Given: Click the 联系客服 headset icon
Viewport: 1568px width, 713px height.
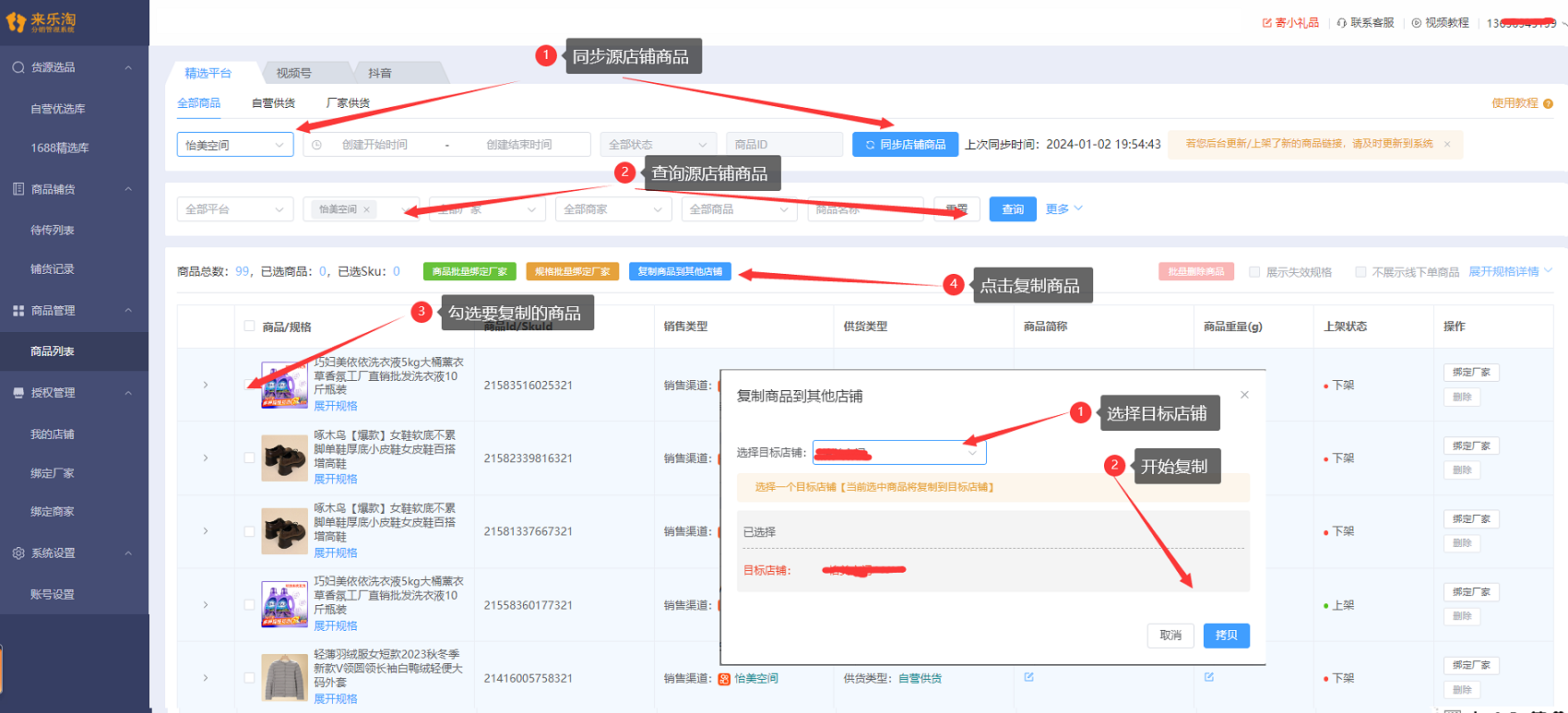Looking at the screenshot, I should tap(1342, 23).
